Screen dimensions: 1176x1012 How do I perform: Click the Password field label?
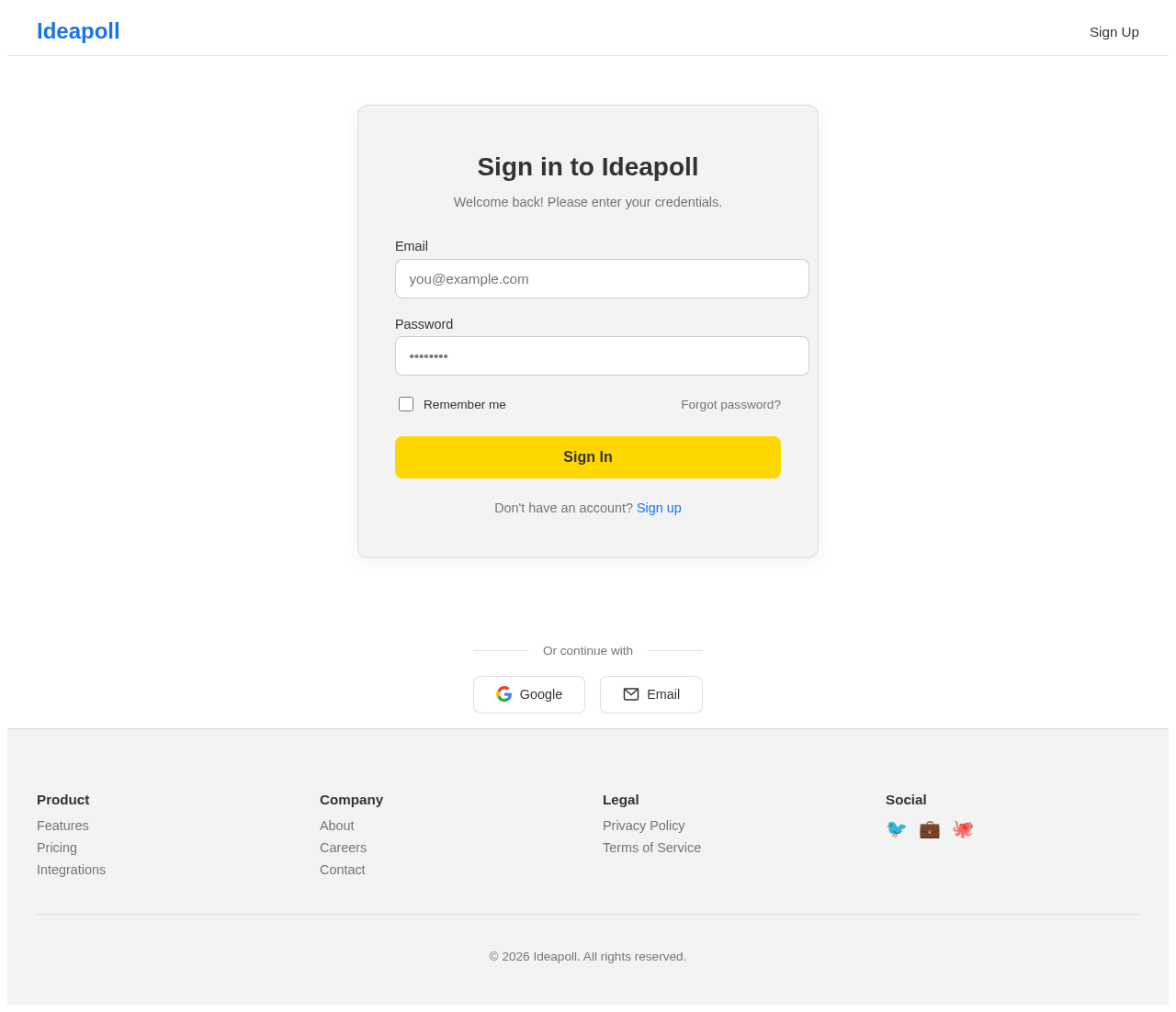[424, 324]
